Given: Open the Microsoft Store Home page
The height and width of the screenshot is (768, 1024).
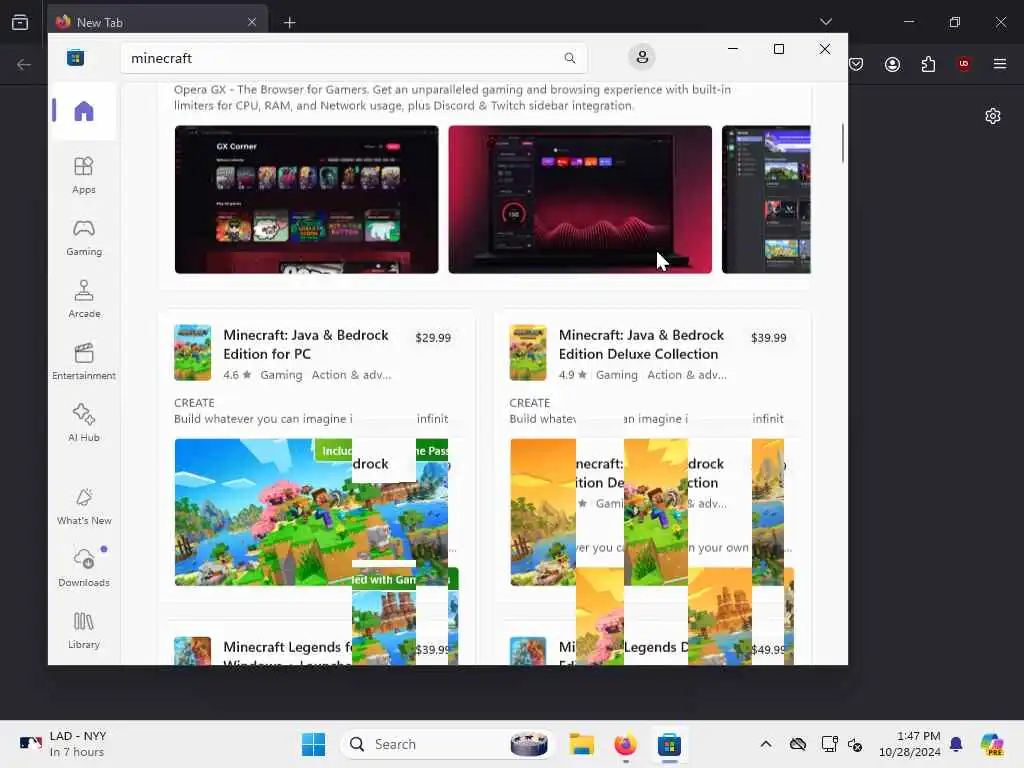Looking at the screenshot, I should tap(84, 112).
